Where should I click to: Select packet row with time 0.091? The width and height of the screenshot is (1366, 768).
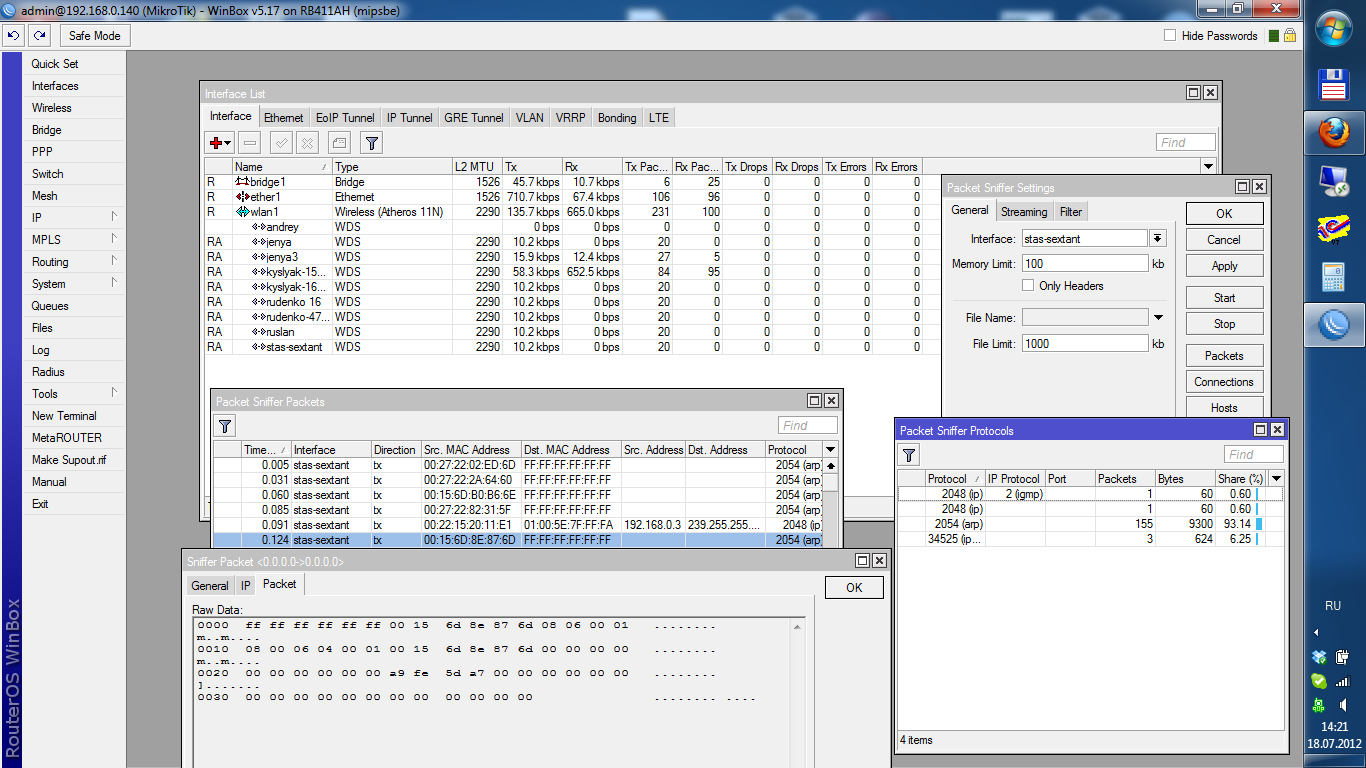pyautogui.click(x=518, y=525)
